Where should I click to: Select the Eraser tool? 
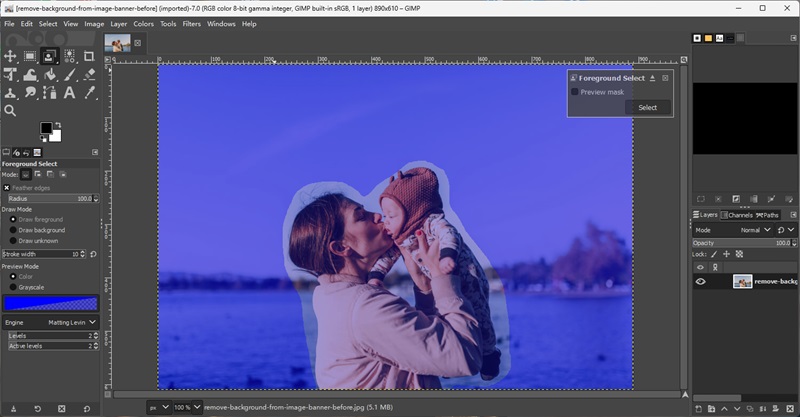(89, 75)
